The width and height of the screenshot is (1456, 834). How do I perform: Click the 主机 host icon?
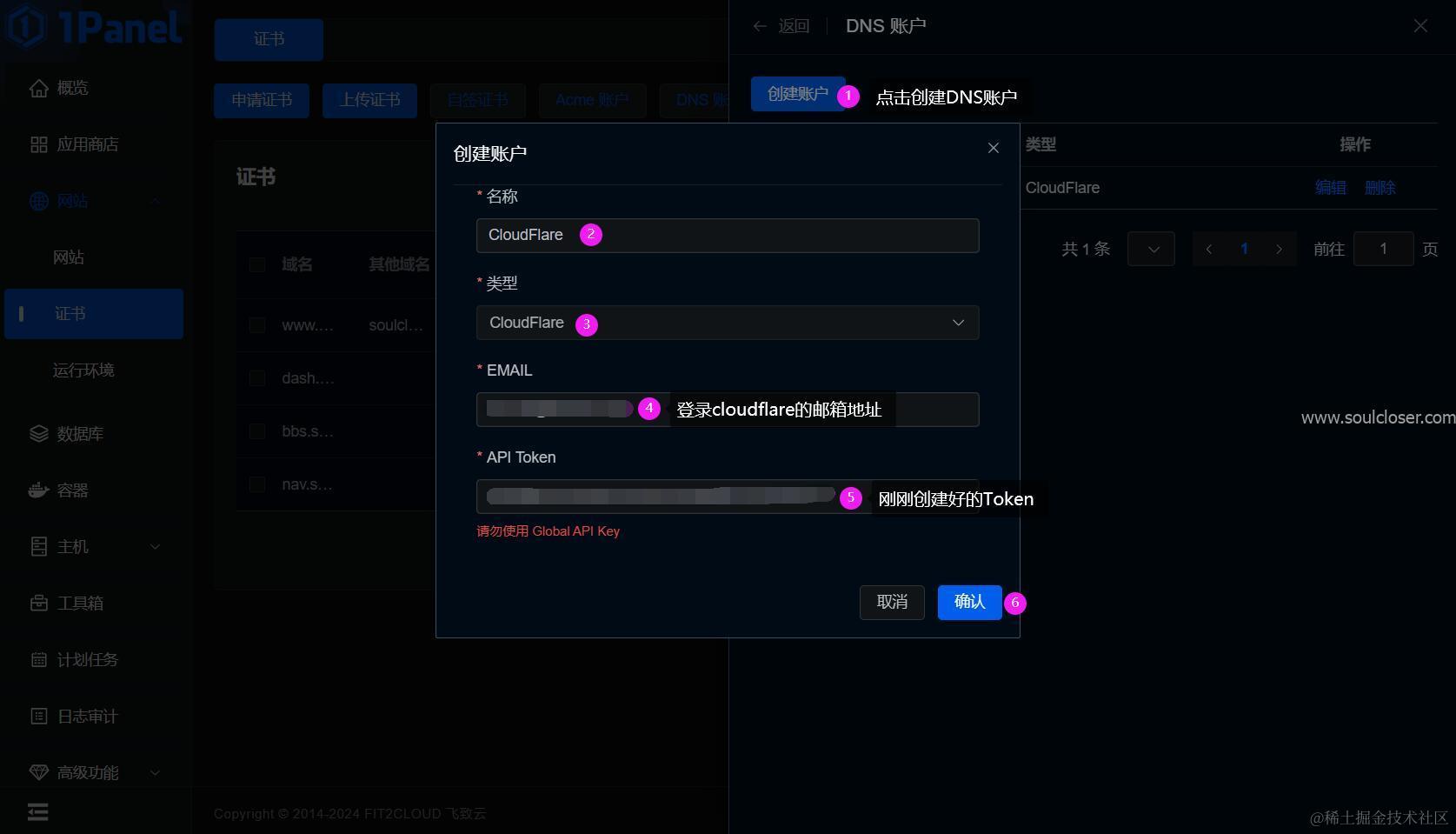point(38,546)
